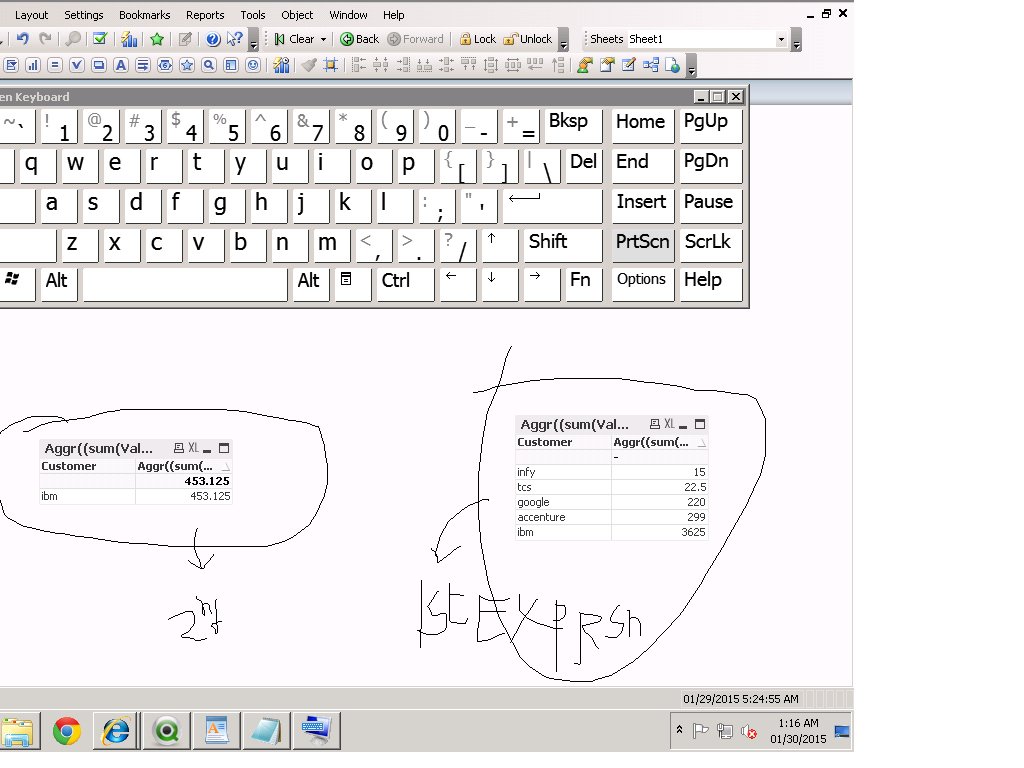Click print icon on infy chart
Viewport: 1024px width, 768px height.
click(654, 424)
